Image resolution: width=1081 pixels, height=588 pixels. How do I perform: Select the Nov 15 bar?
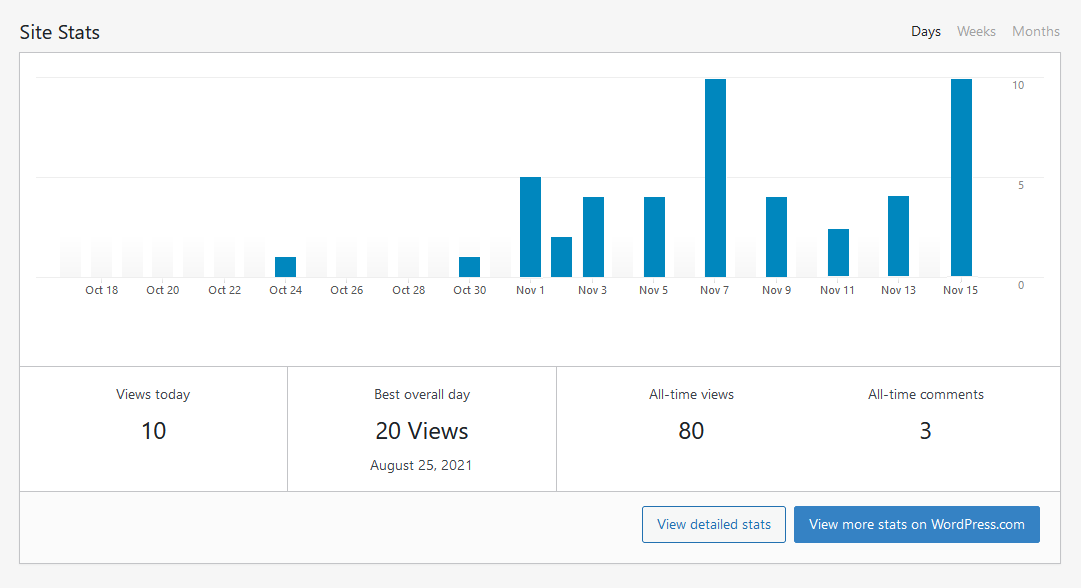pos(960,178)
